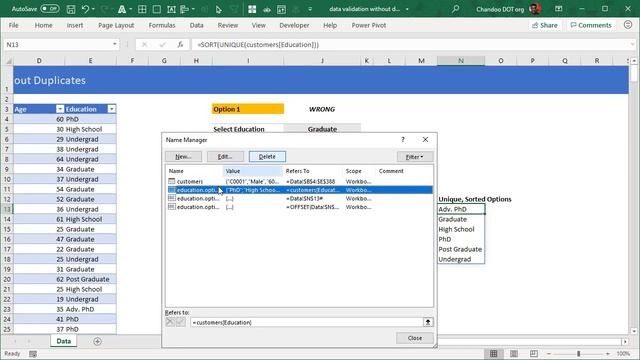The width and height of the screenshot is (640, 360).
Task: Click the Name Manager help question mark
Action: point(403,140)
